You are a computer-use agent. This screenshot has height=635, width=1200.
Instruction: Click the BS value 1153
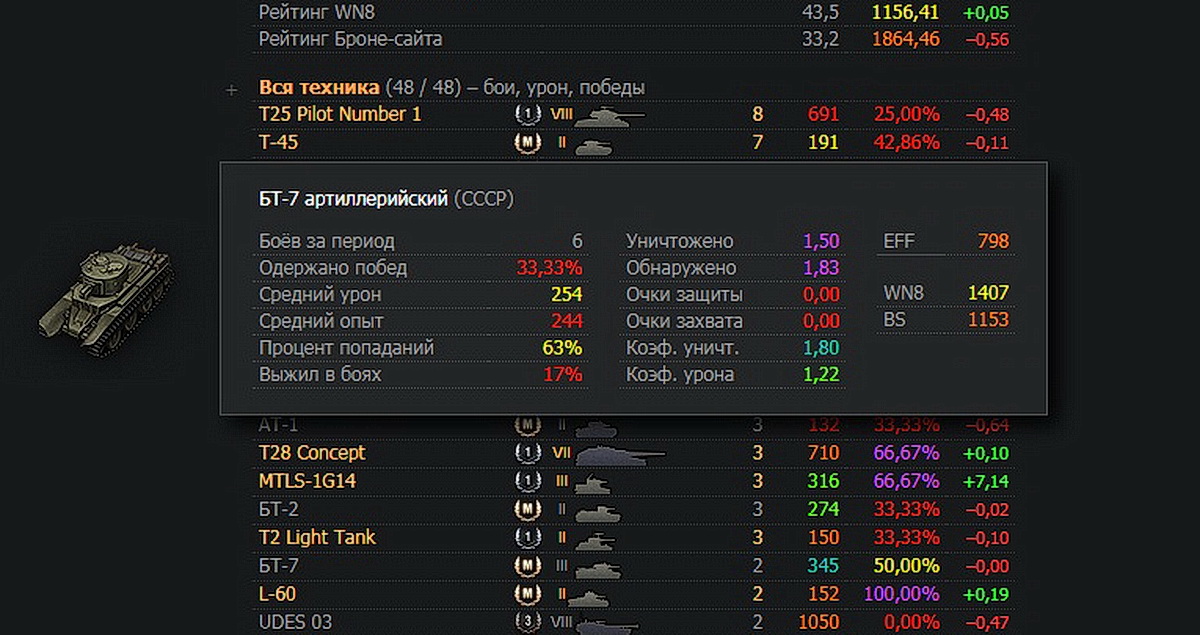[x=989, y=320]
